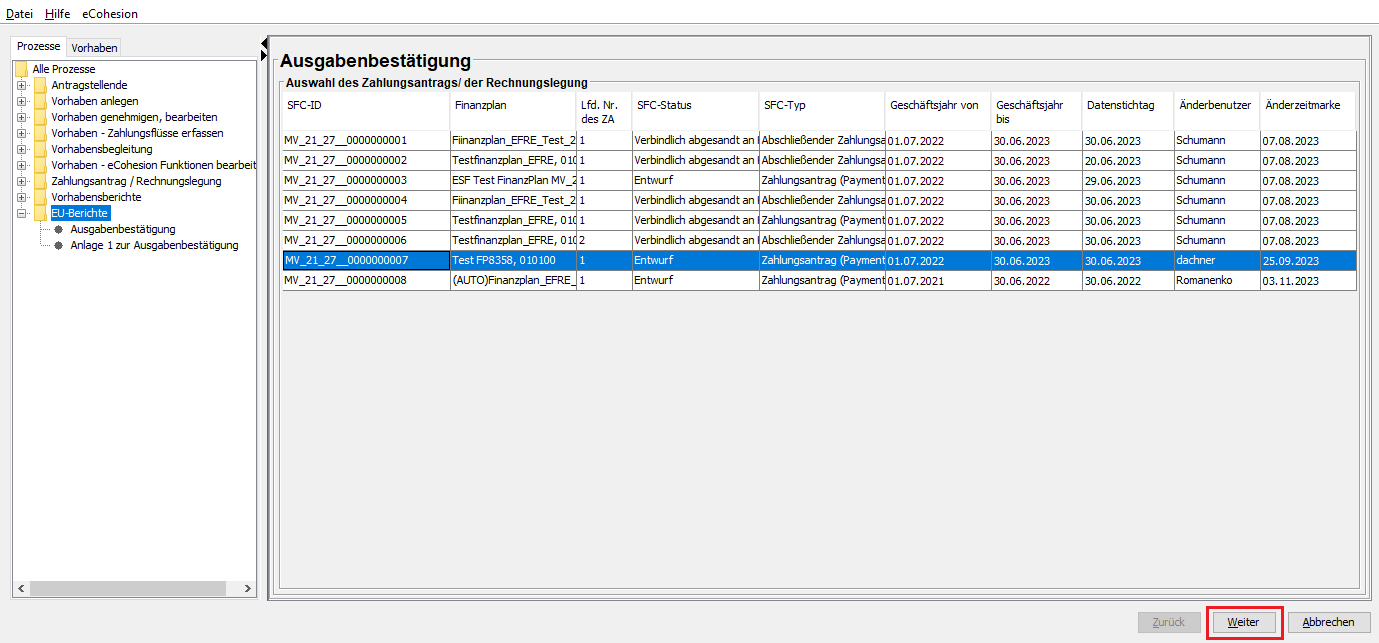Select row MV_21_27__0000000003
The width and height of the screenshot is (1379, 643).
[x=819, y=180]
